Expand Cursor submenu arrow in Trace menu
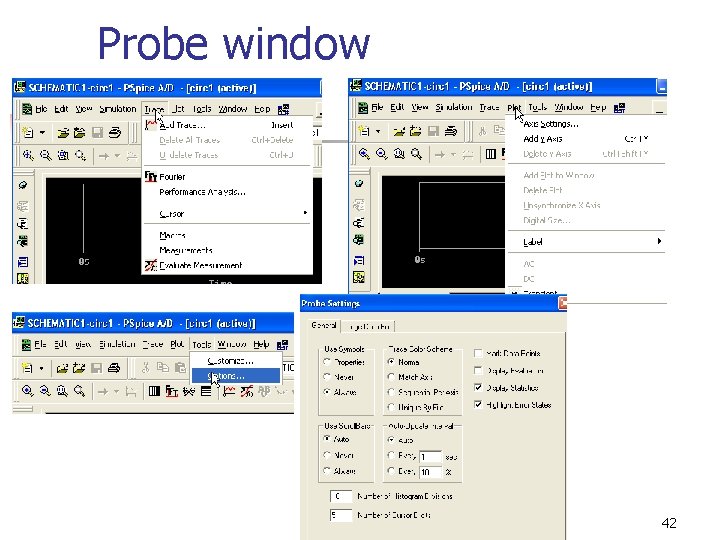This screenshot has height=540, width=720. (305, 213)
